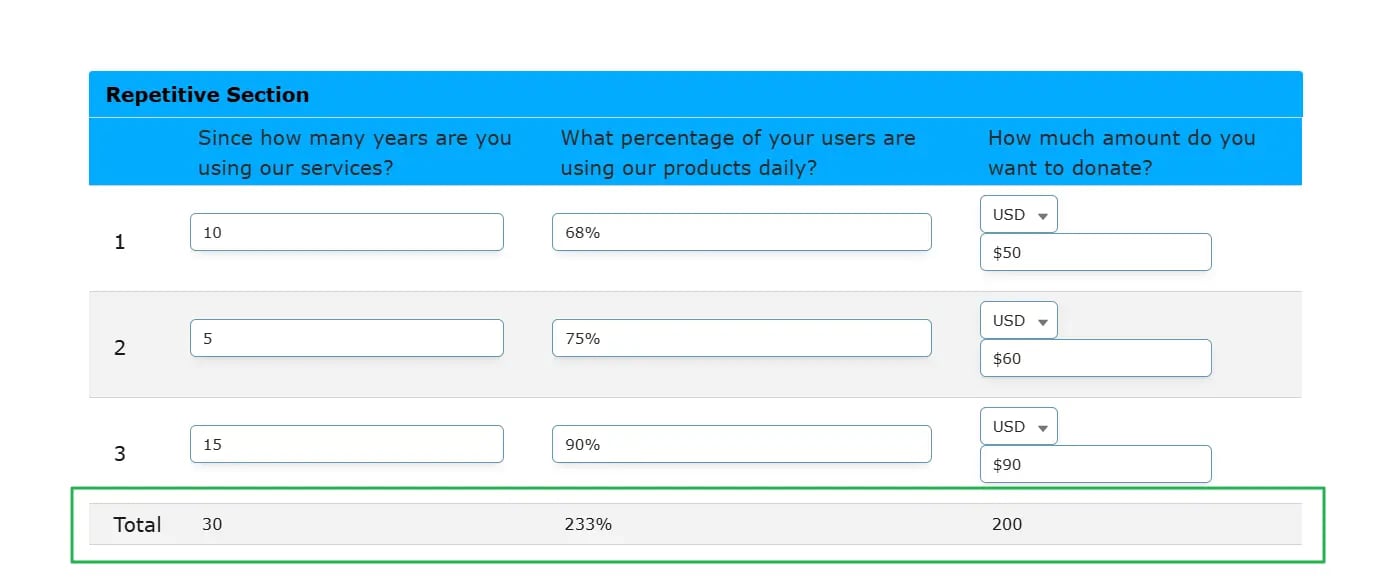This screenshot has width=1392, height=585.
Task: Click the total percentage value 233%
Action: (588, 524)
